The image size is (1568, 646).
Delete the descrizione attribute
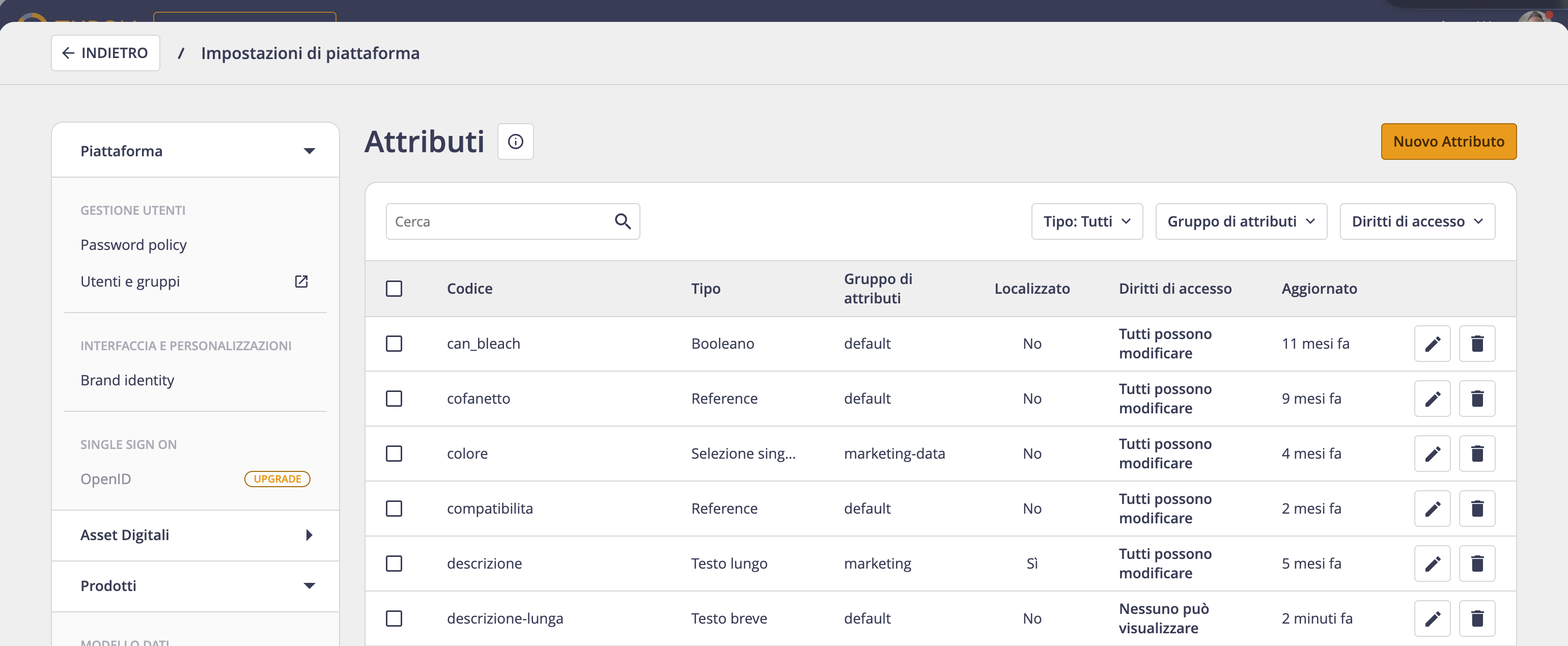point(1477,564)
